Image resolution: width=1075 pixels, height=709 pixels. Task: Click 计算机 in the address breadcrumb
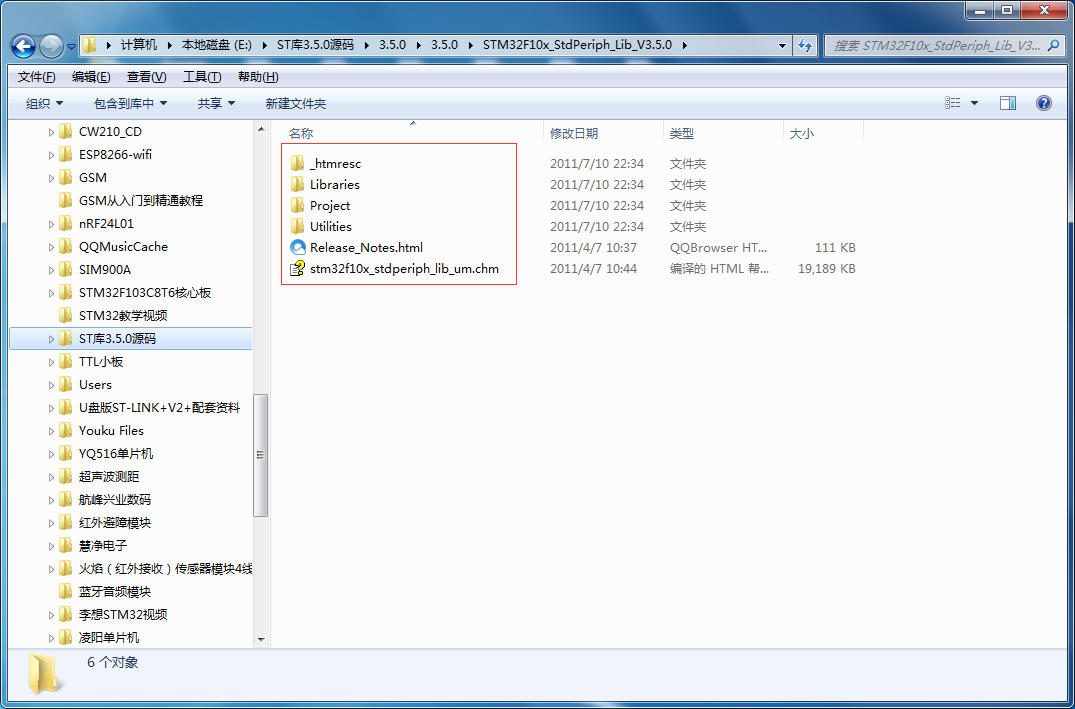(x=139, y=45)
